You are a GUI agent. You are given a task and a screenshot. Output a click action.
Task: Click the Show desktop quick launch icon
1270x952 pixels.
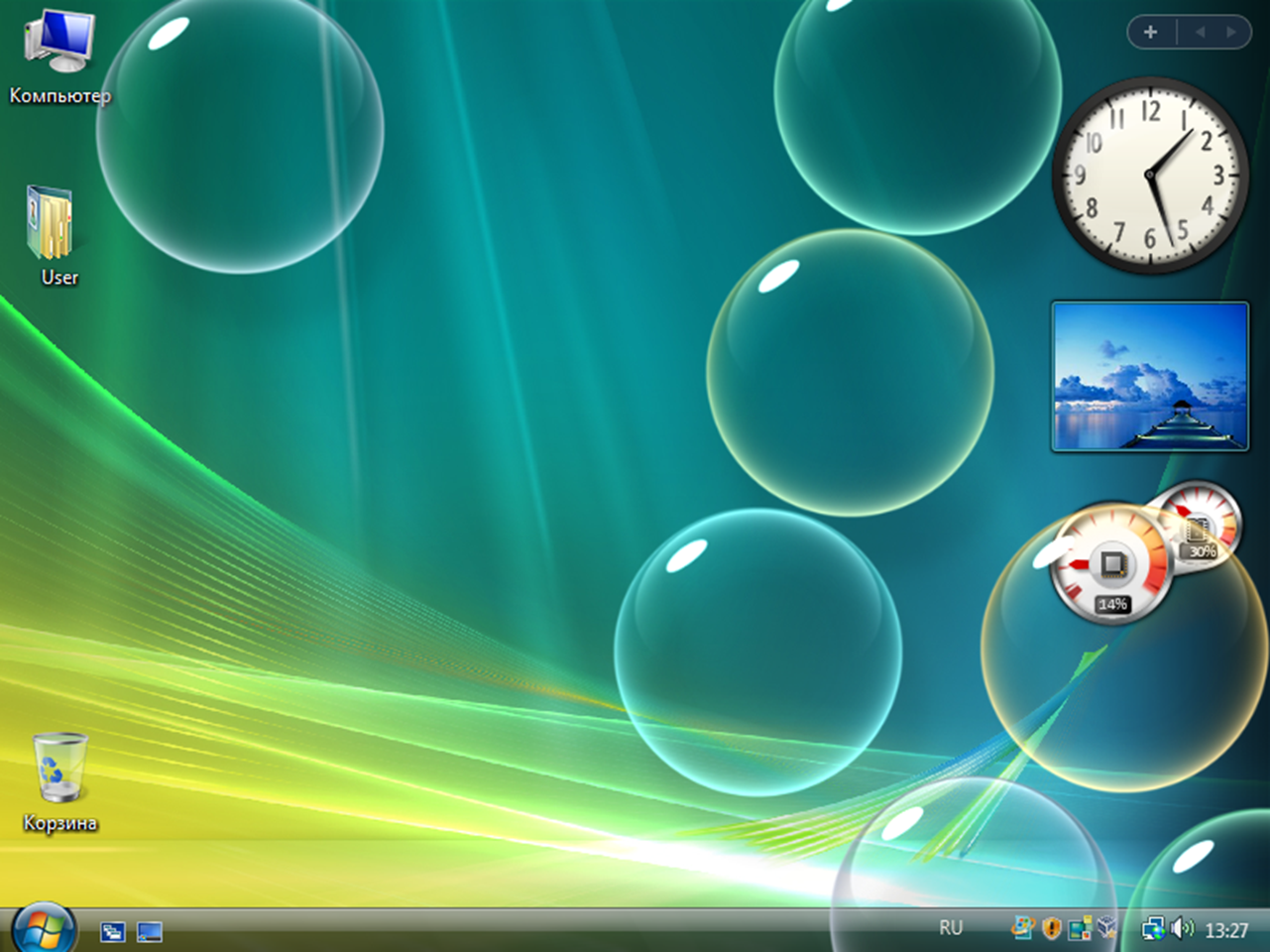(150, 931)
